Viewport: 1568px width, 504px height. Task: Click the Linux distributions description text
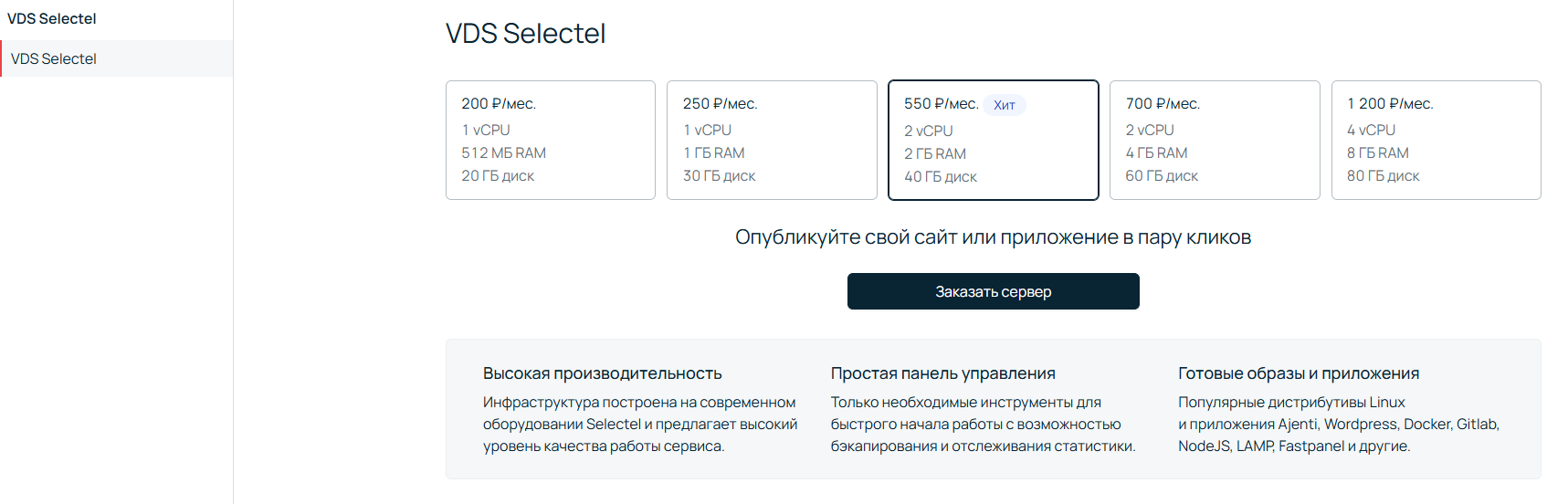(1339, 424)
